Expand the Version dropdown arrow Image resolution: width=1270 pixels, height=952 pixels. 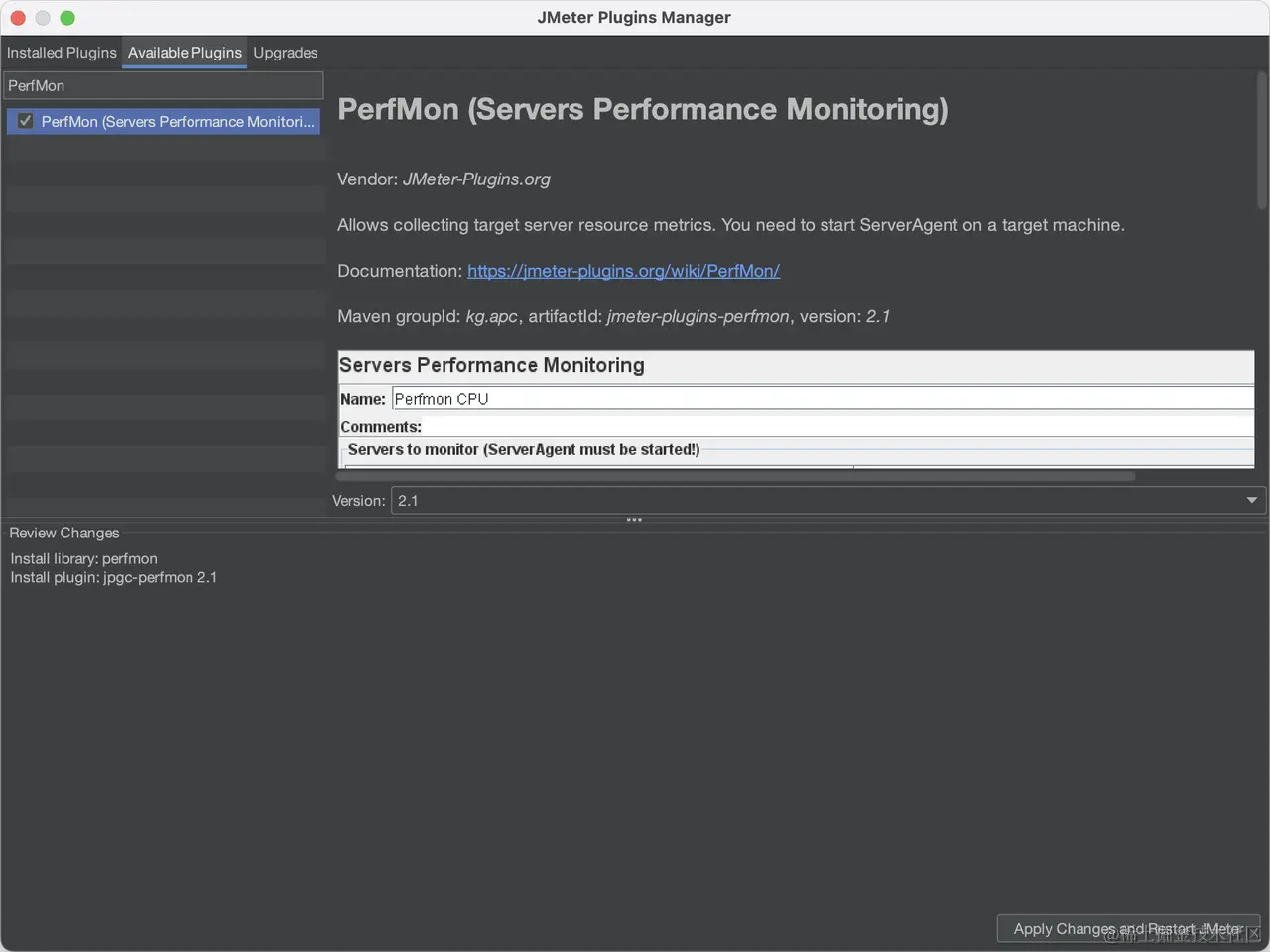(1251, 501)
